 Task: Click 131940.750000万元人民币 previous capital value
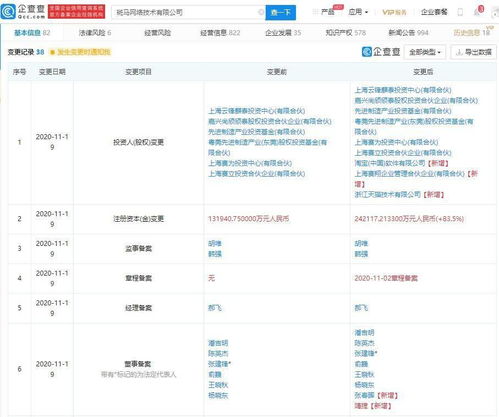coord(248,219)
